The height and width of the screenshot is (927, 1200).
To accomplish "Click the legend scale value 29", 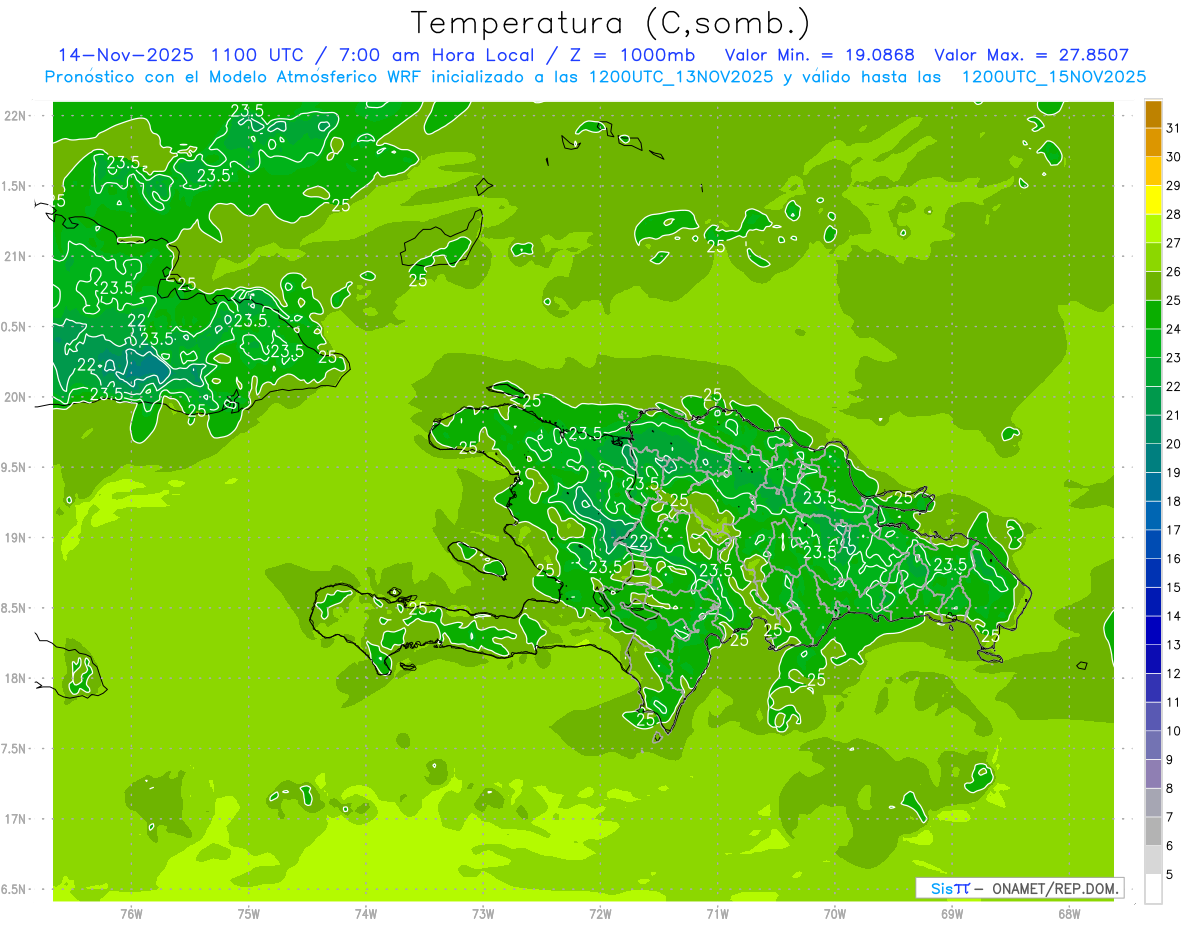I will coord(1173,186).
